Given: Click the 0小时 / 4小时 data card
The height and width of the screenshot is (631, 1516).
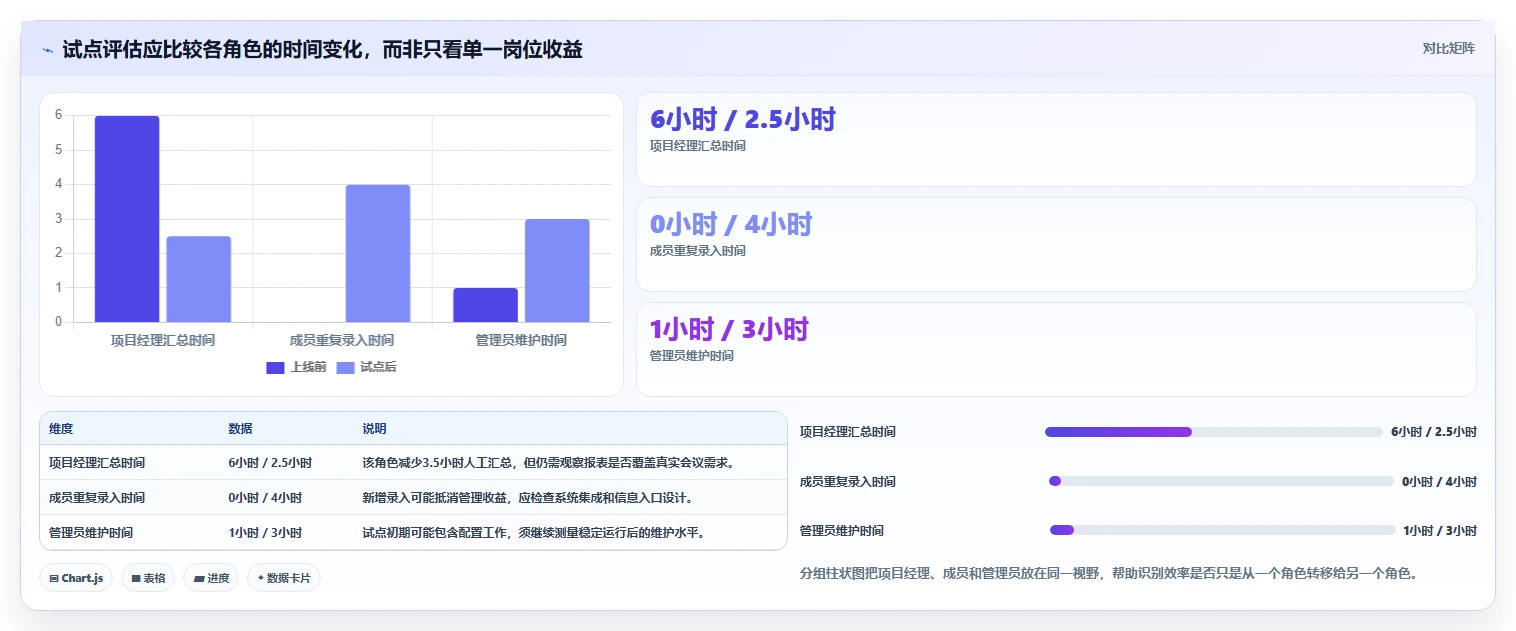Looking at the screenshot, I should pyautogui.click(x=1056, y=245).
